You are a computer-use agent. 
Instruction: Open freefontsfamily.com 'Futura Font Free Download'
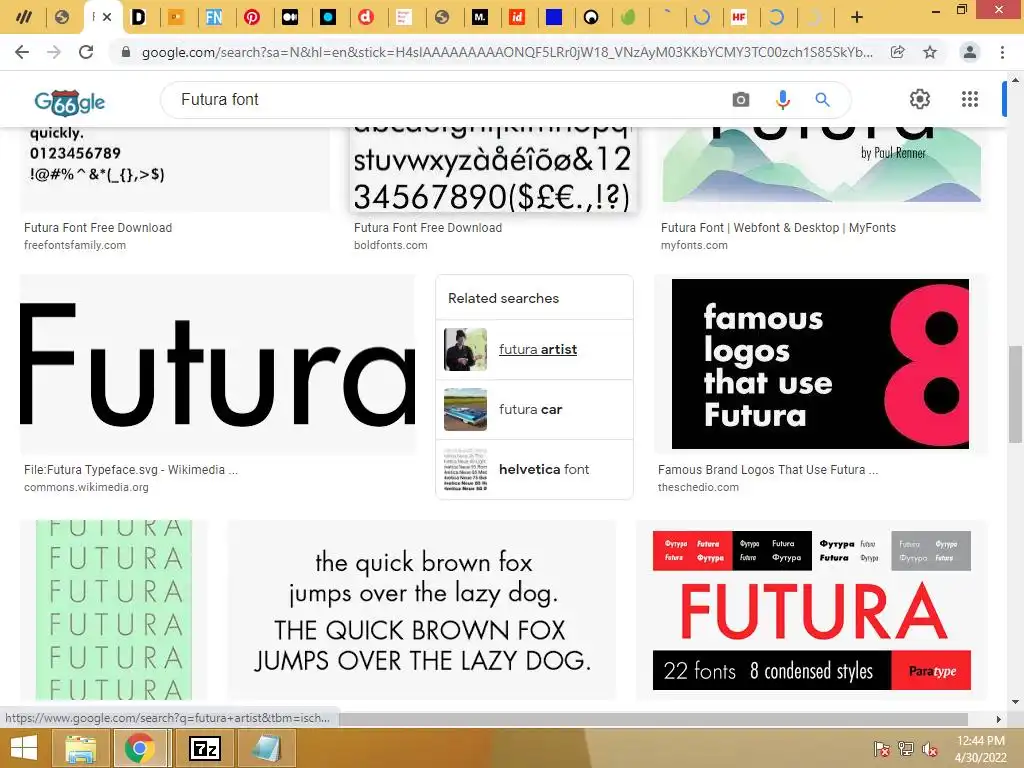(98, 228)
